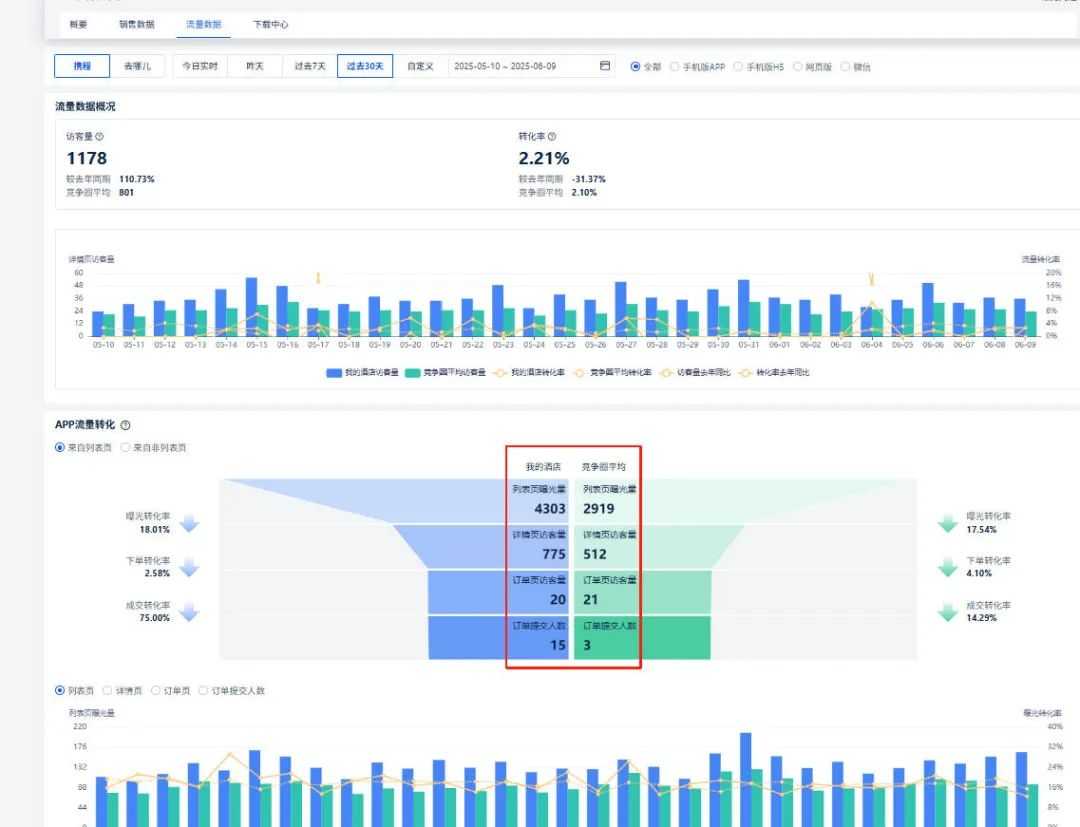Viewport: 1080px width, 827px height.
Task: Open the 下载中心 tab
Action: click(270, 24)
